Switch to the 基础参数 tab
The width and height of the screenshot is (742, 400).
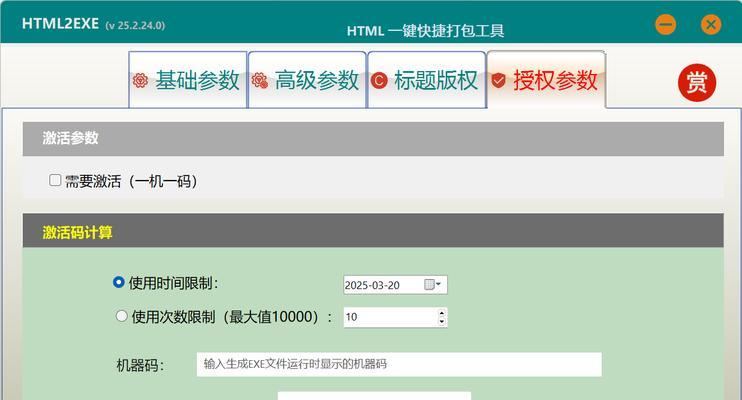pyautogui.click(x=188, y=80)
